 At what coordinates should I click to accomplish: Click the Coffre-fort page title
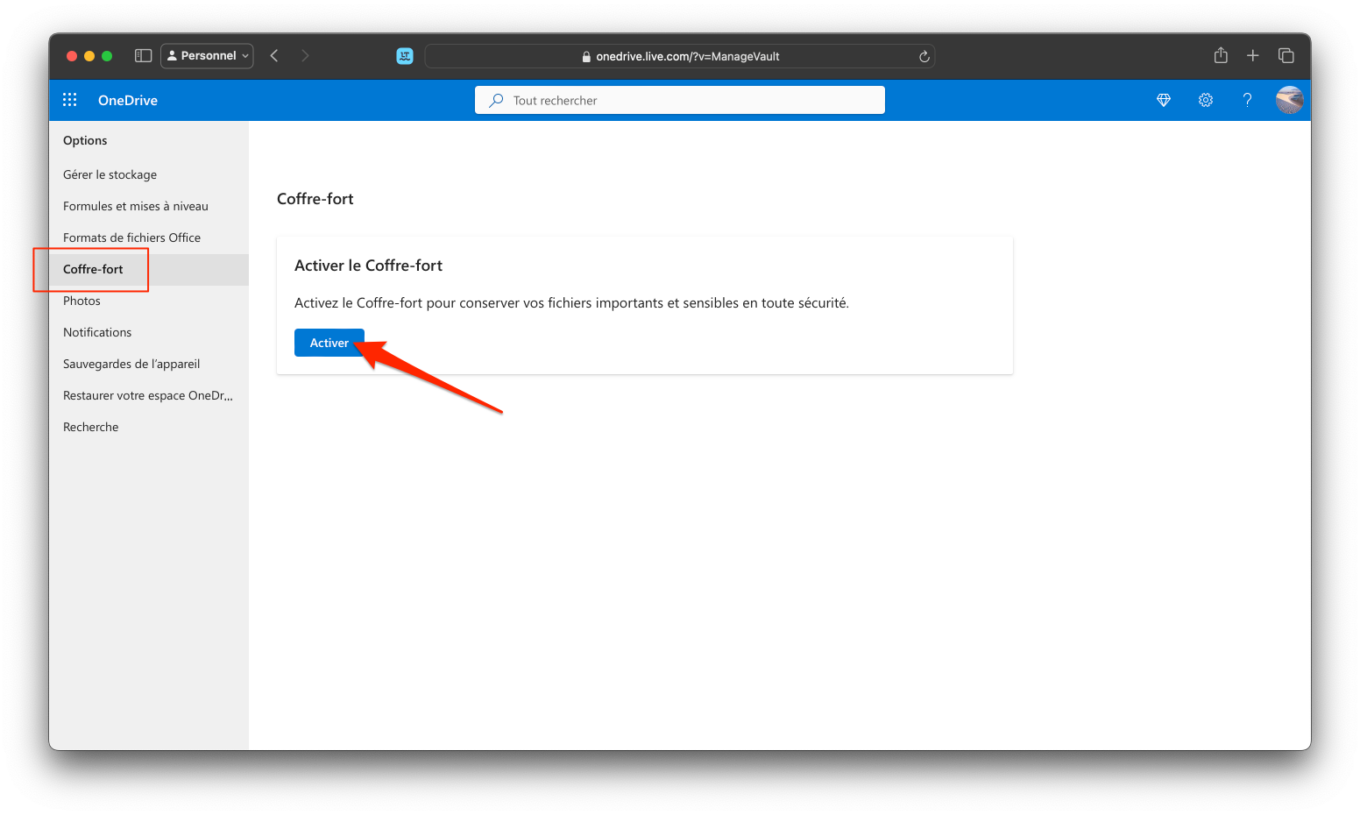pyautogui.click(x=315, y=199)
